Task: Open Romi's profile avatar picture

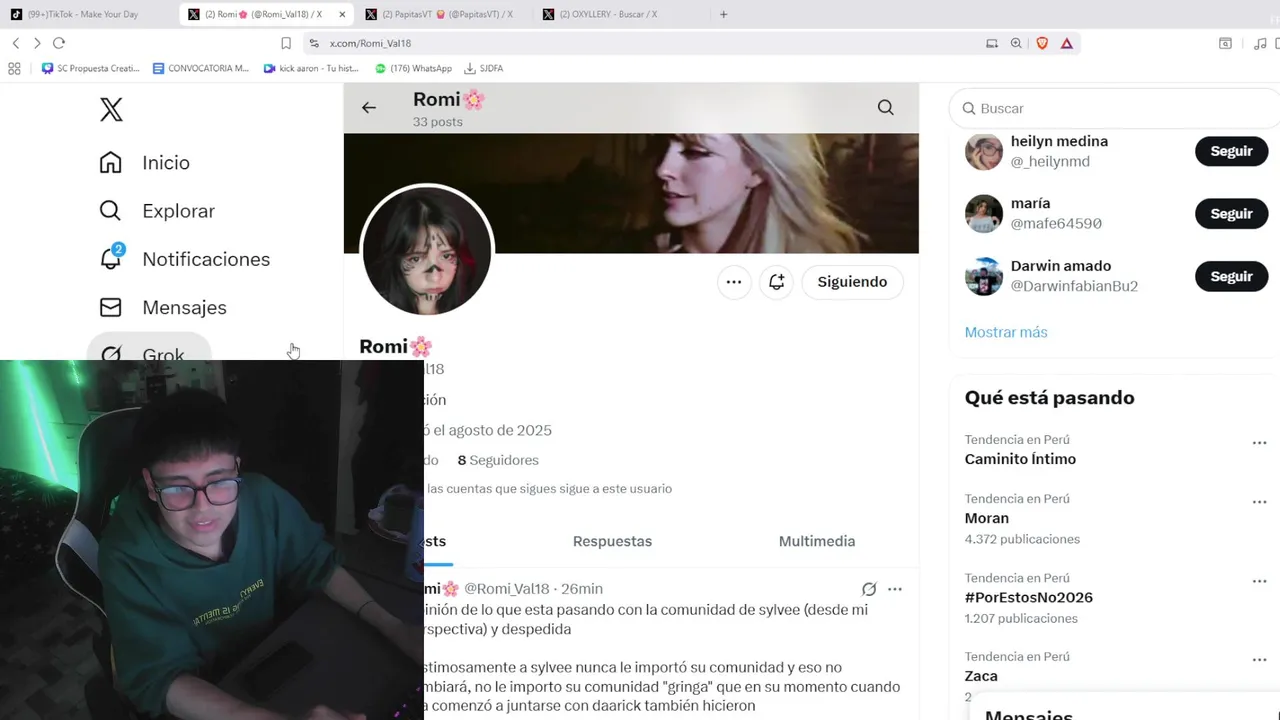Action: pyautogui.click(x=427, y=250)
